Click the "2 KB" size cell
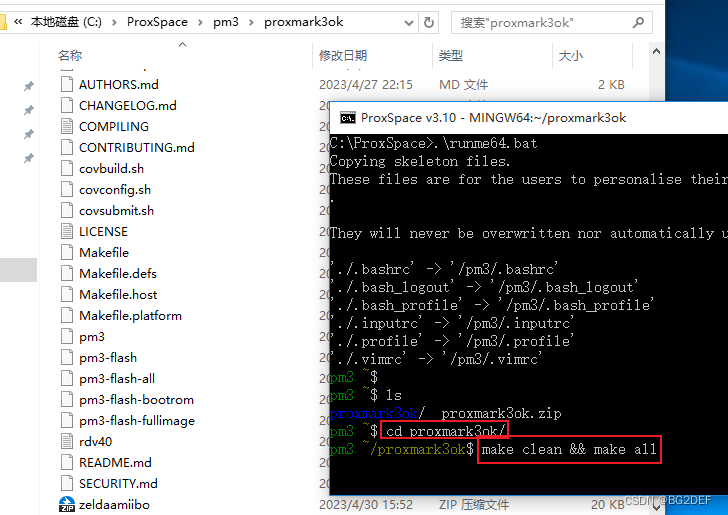Viewport: 728px width, 515px height. click(x=611, y=85)
